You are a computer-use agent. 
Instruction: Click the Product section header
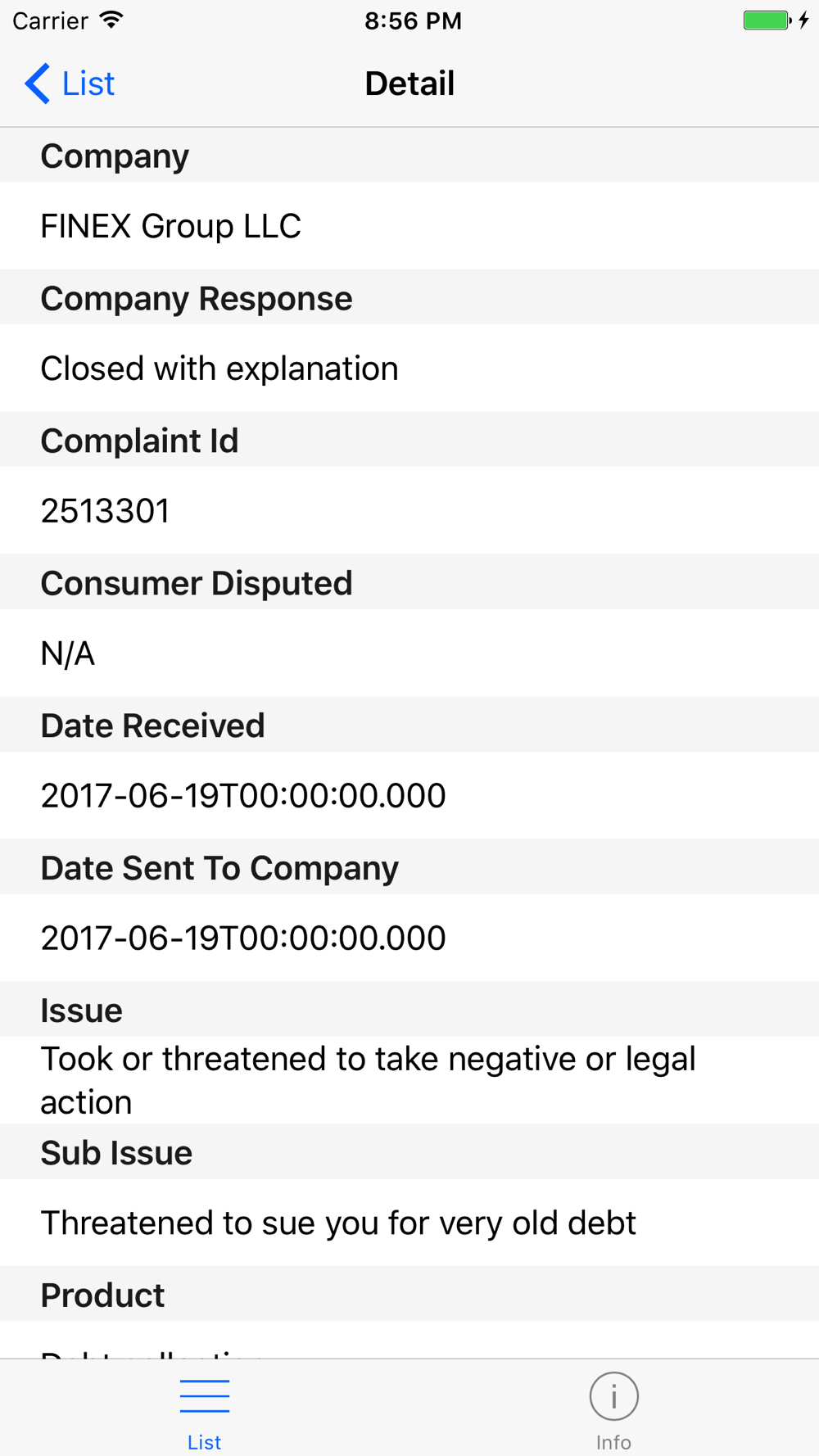(x=409, y=1295)
